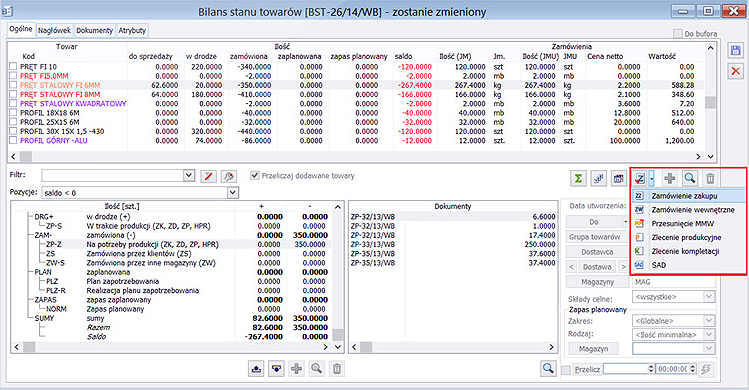Image resolution: width=749 pixels, height=390 pixels.
Task: Click the save diskette icon
Action: 735,51
